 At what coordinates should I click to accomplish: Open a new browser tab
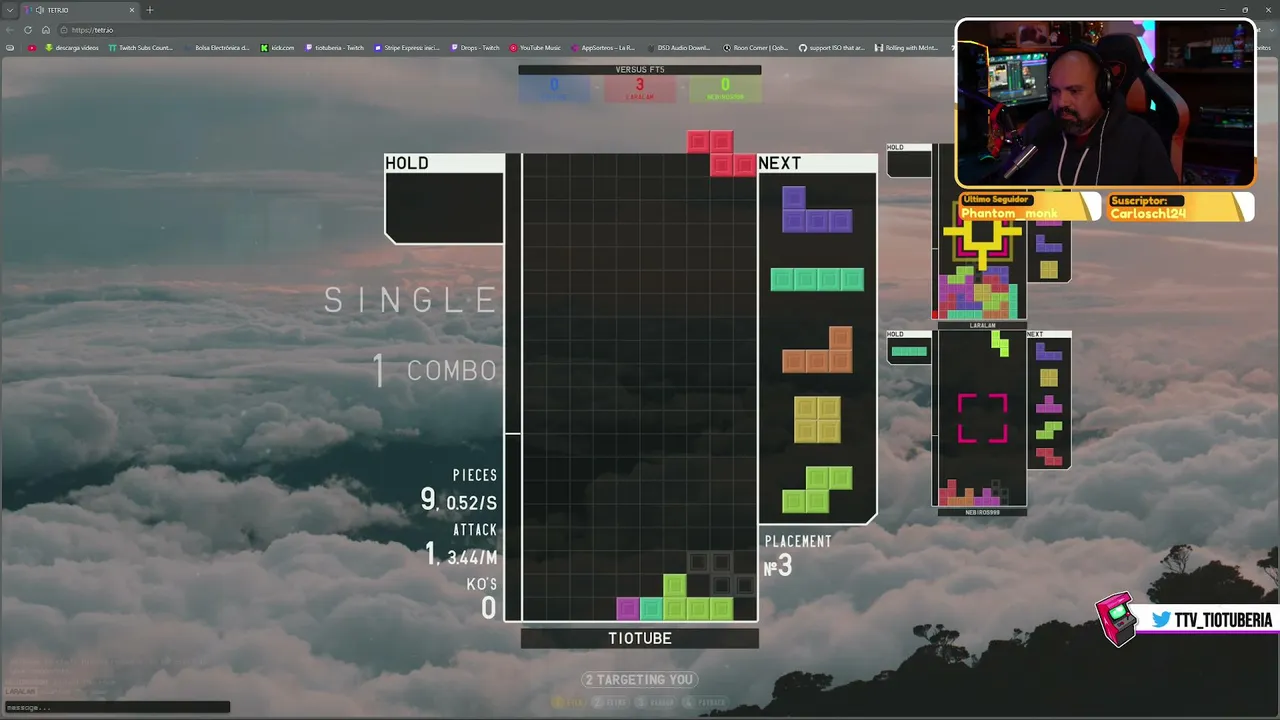pos(150,10)
